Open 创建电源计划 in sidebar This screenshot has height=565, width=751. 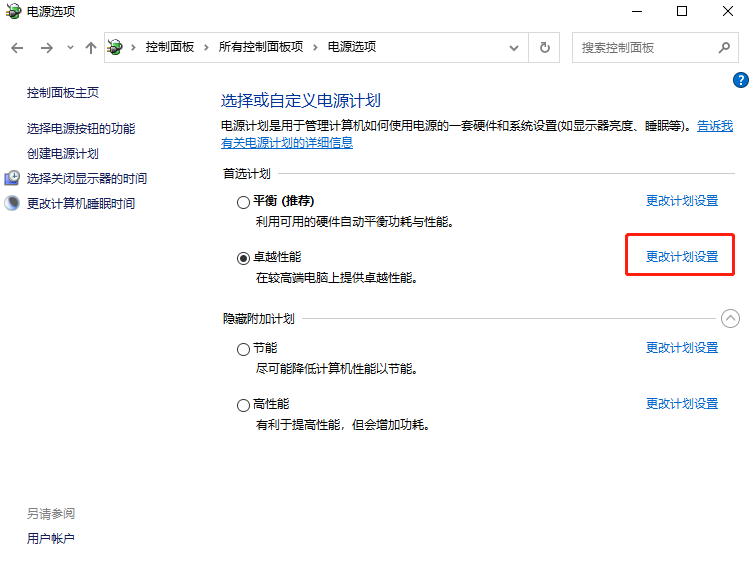63,153
